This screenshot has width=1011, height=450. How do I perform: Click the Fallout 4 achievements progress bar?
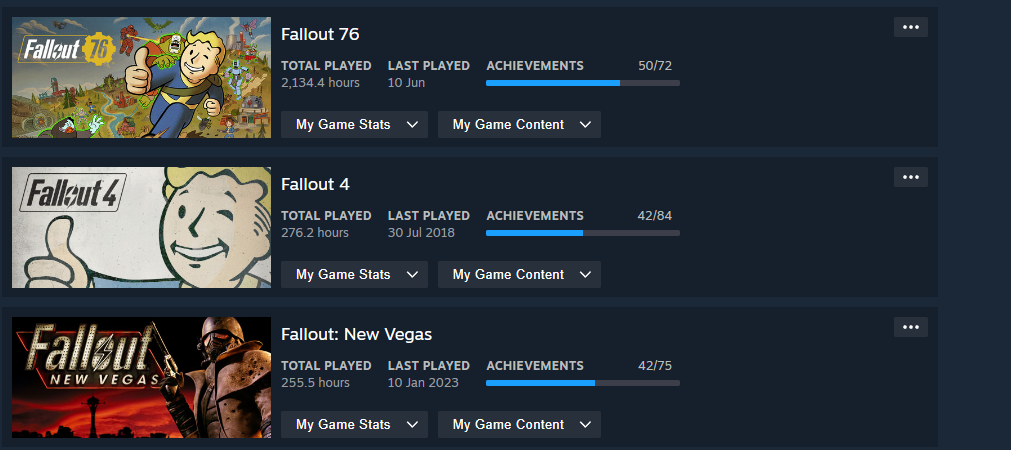tap(583, 233)
